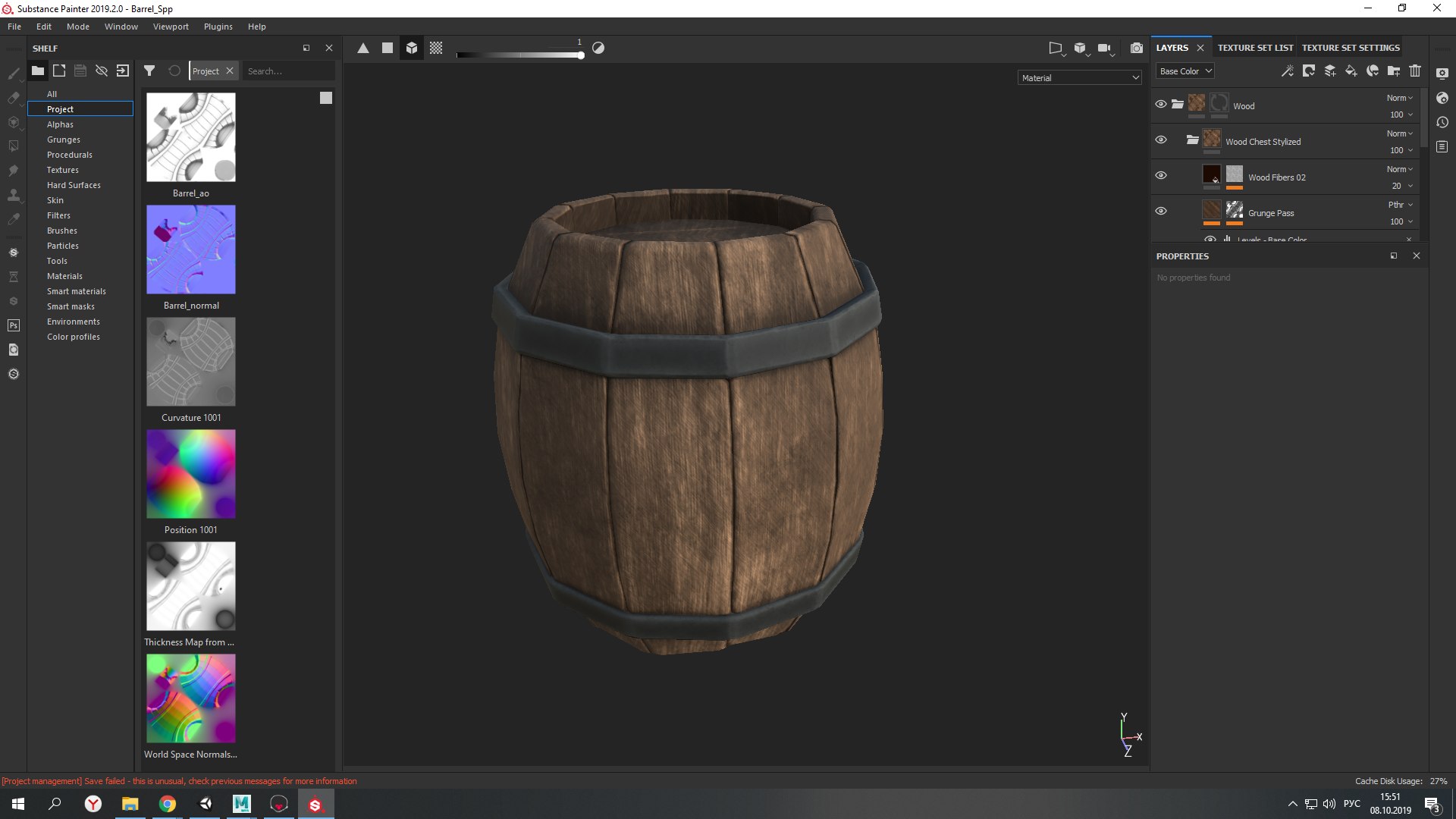Viewport: 1456px width, 819px height.
Task: Close the Properties panel
Action: 1416,256
